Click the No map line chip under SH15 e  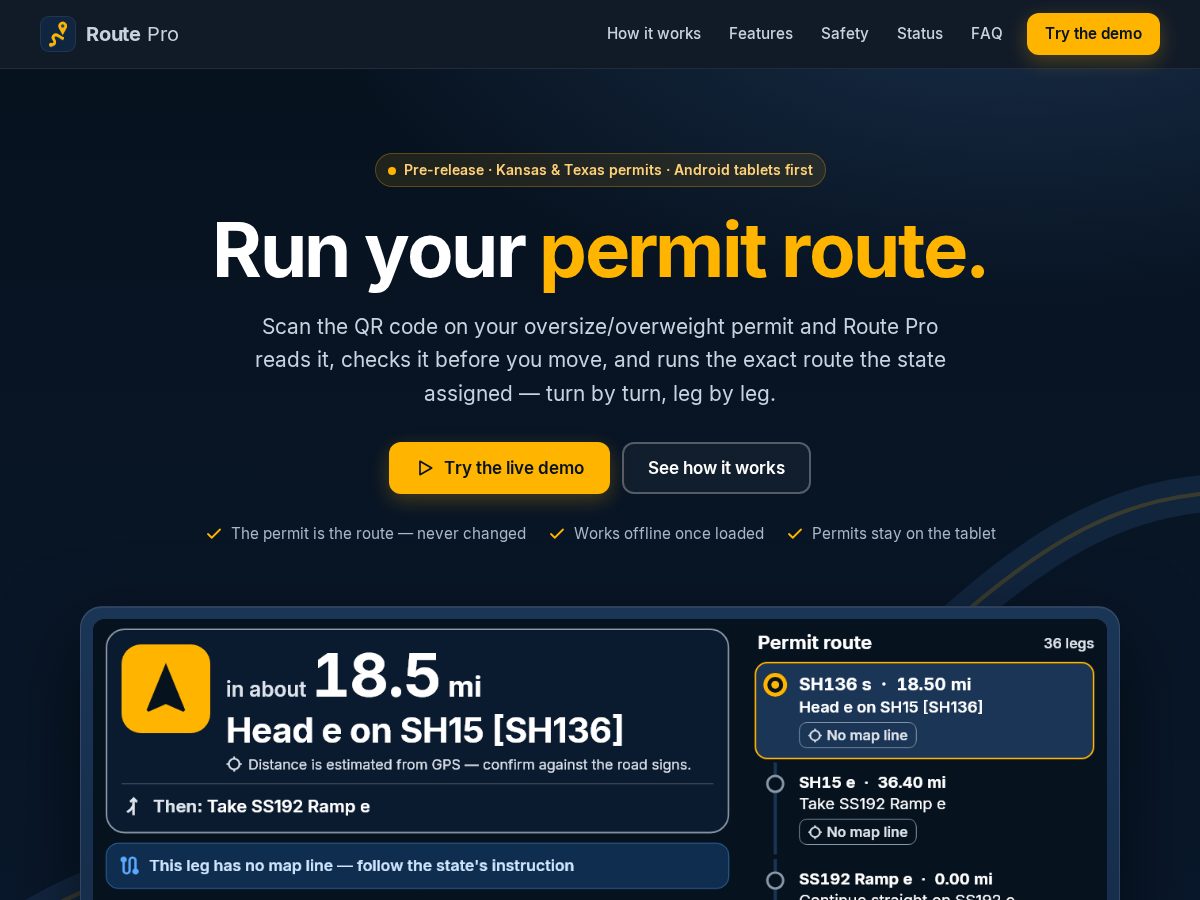[858, 832]
